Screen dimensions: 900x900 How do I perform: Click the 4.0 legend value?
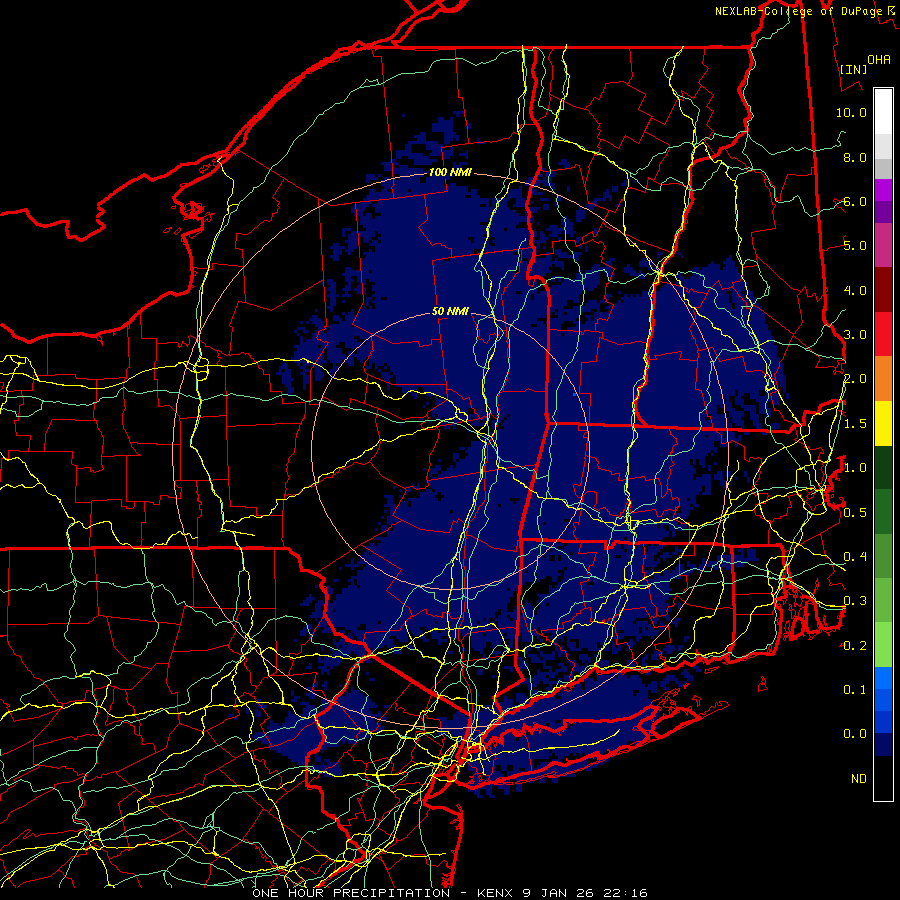tap(855, 290)
